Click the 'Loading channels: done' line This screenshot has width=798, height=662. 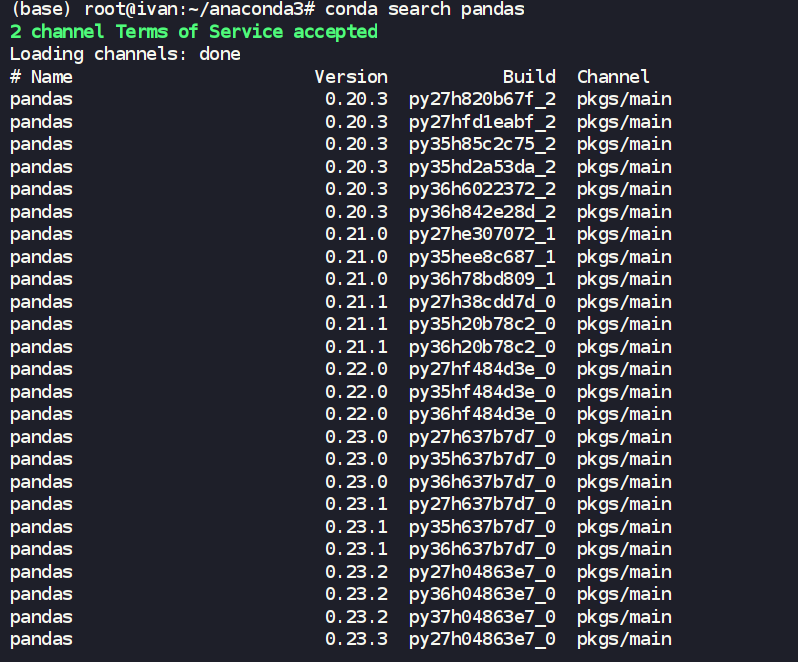click(125, 54)
